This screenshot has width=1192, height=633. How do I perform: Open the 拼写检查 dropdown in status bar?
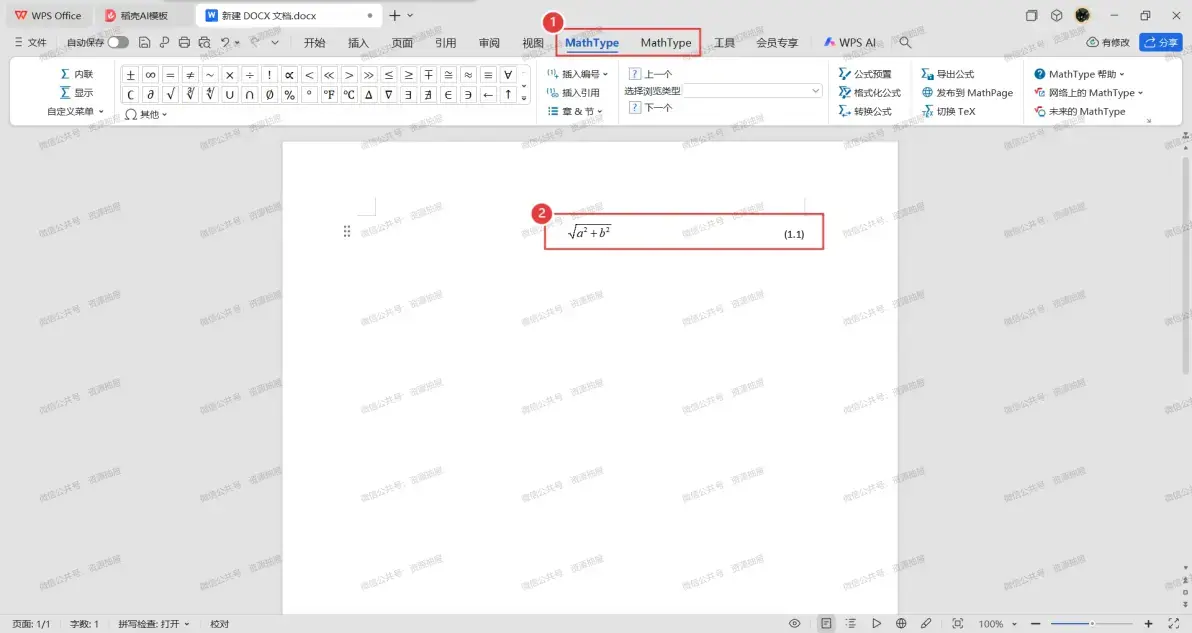[154, 624]
